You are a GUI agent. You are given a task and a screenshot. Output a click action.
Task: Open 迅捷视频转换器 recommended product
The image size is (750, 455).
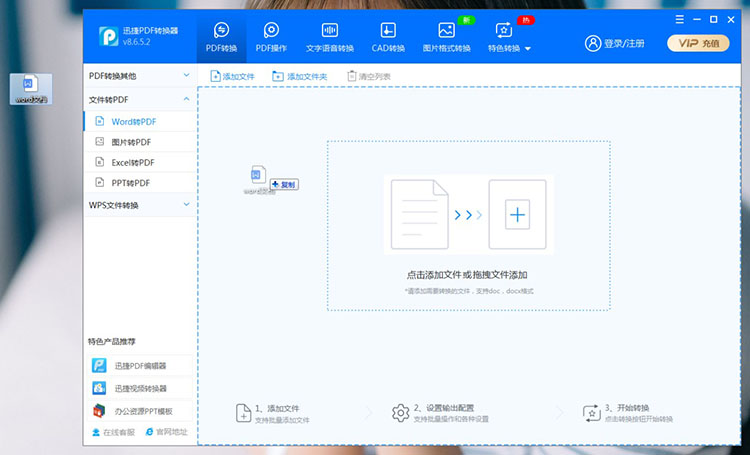click(140, 388)
